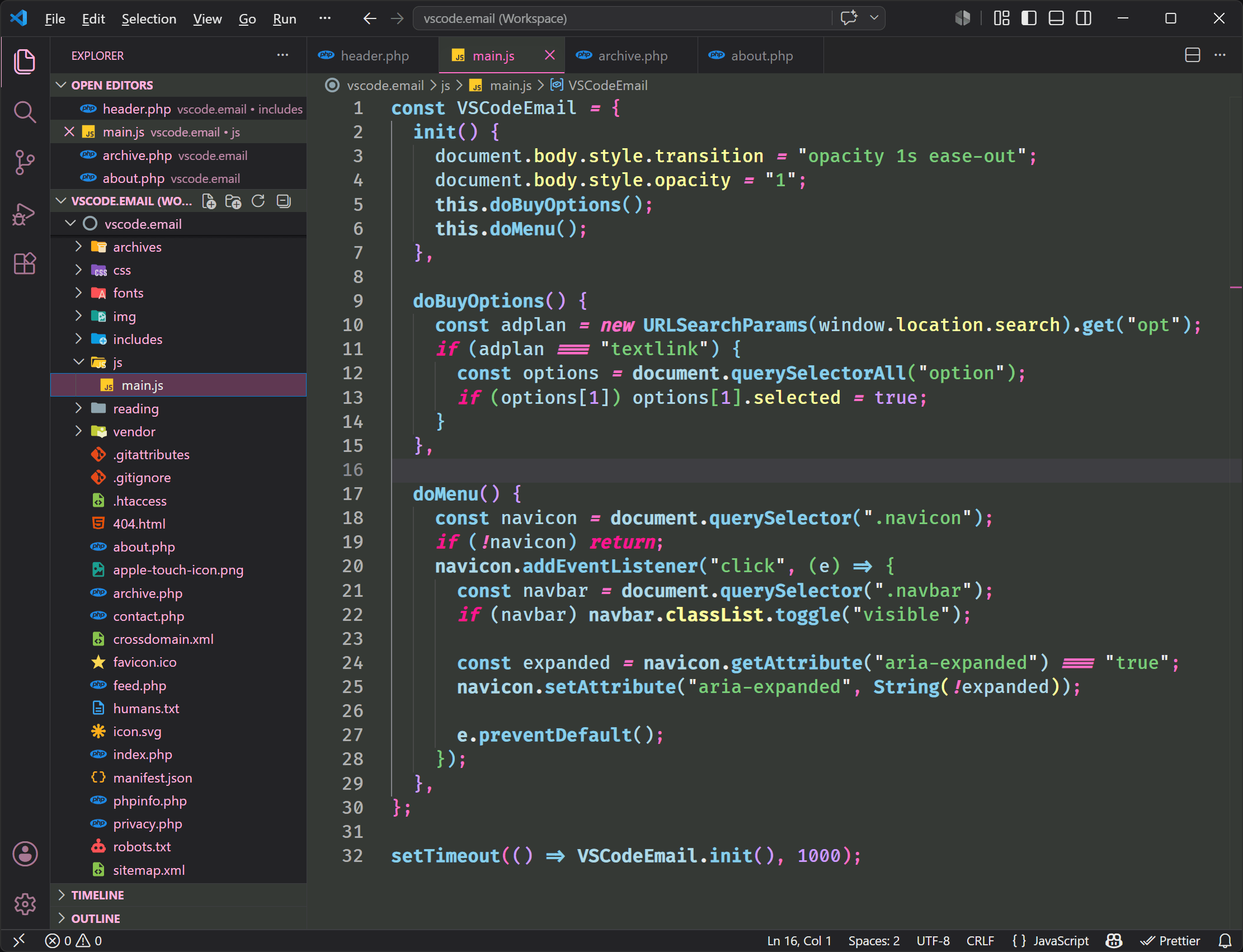Close the main.js editor tab
This screenshot has width=1243, height=952.
[549, 55]
